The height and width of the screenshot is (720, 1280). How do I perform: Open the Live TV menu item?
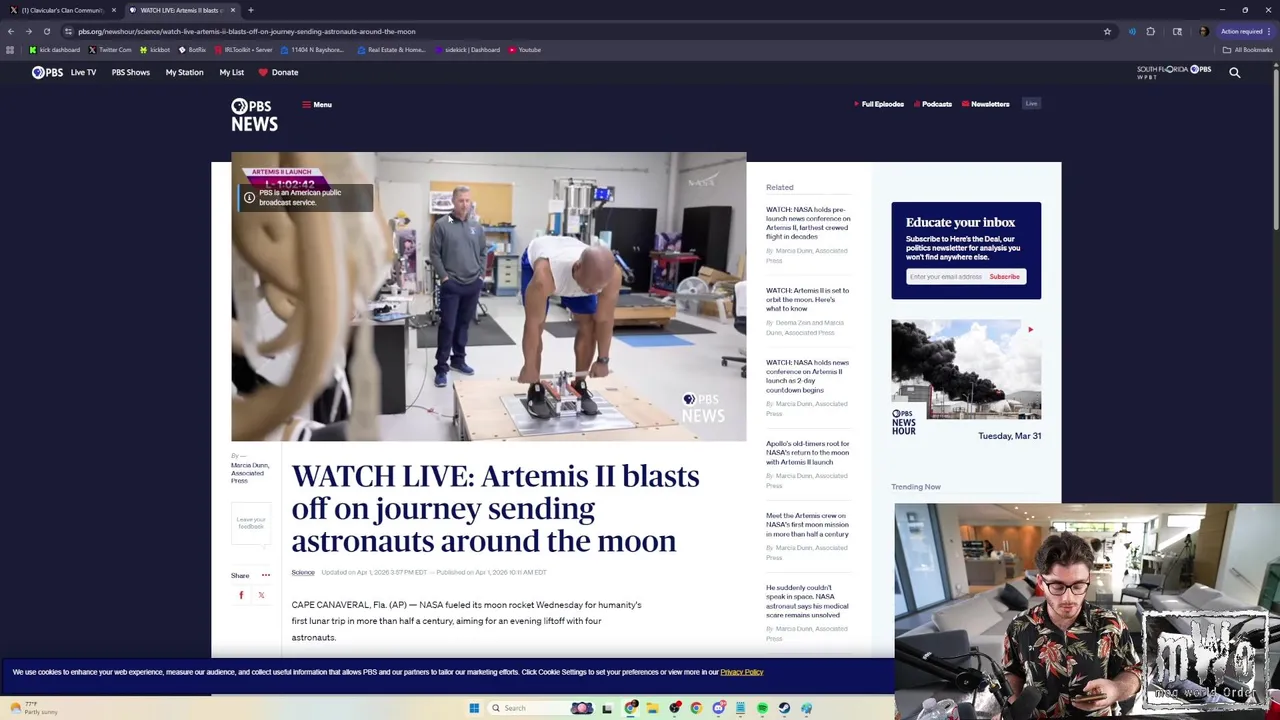click(83, 72)
